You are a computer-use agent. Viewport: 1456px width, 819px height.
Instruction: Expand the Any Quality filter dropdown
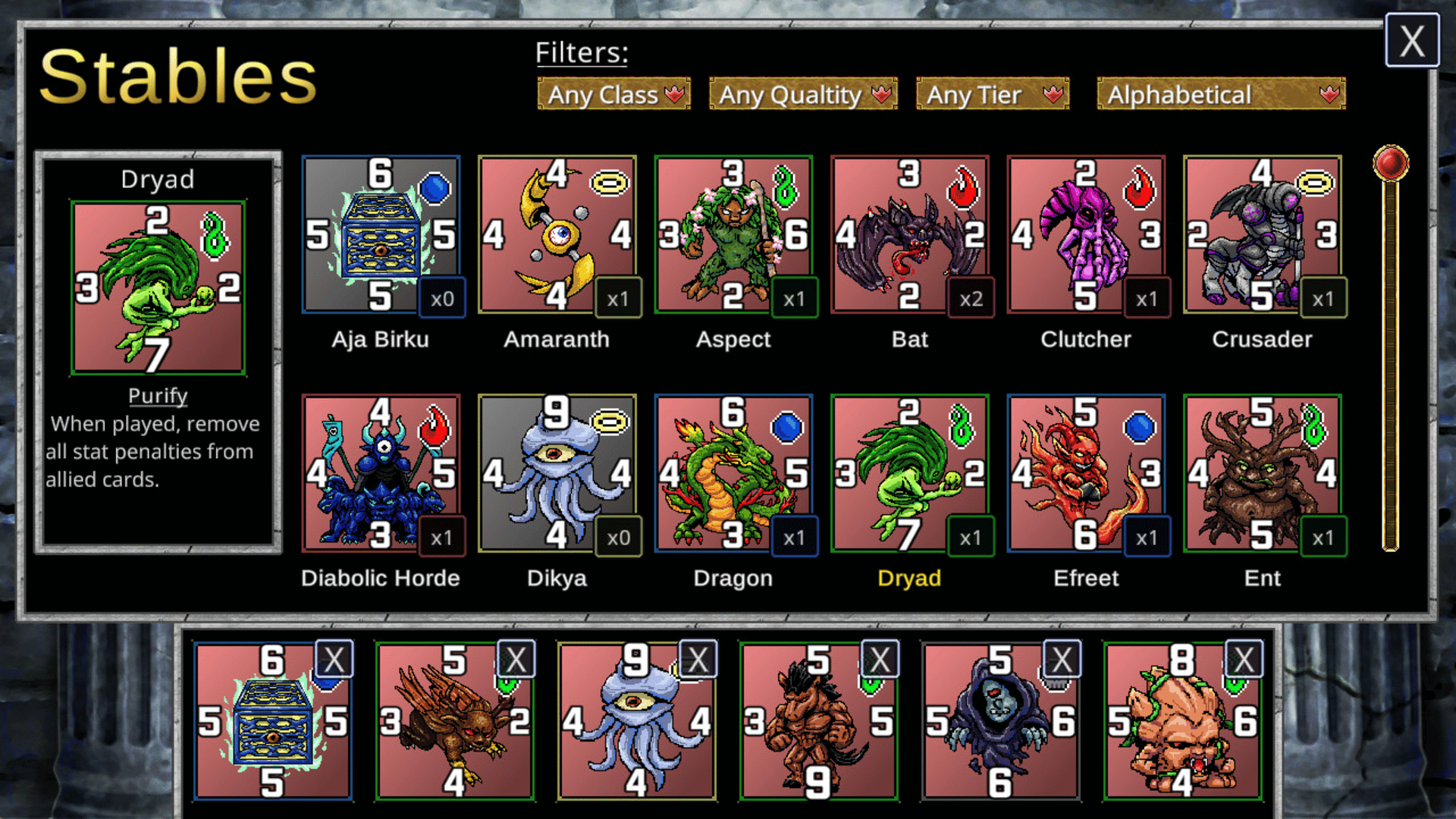tap(803, 94)
